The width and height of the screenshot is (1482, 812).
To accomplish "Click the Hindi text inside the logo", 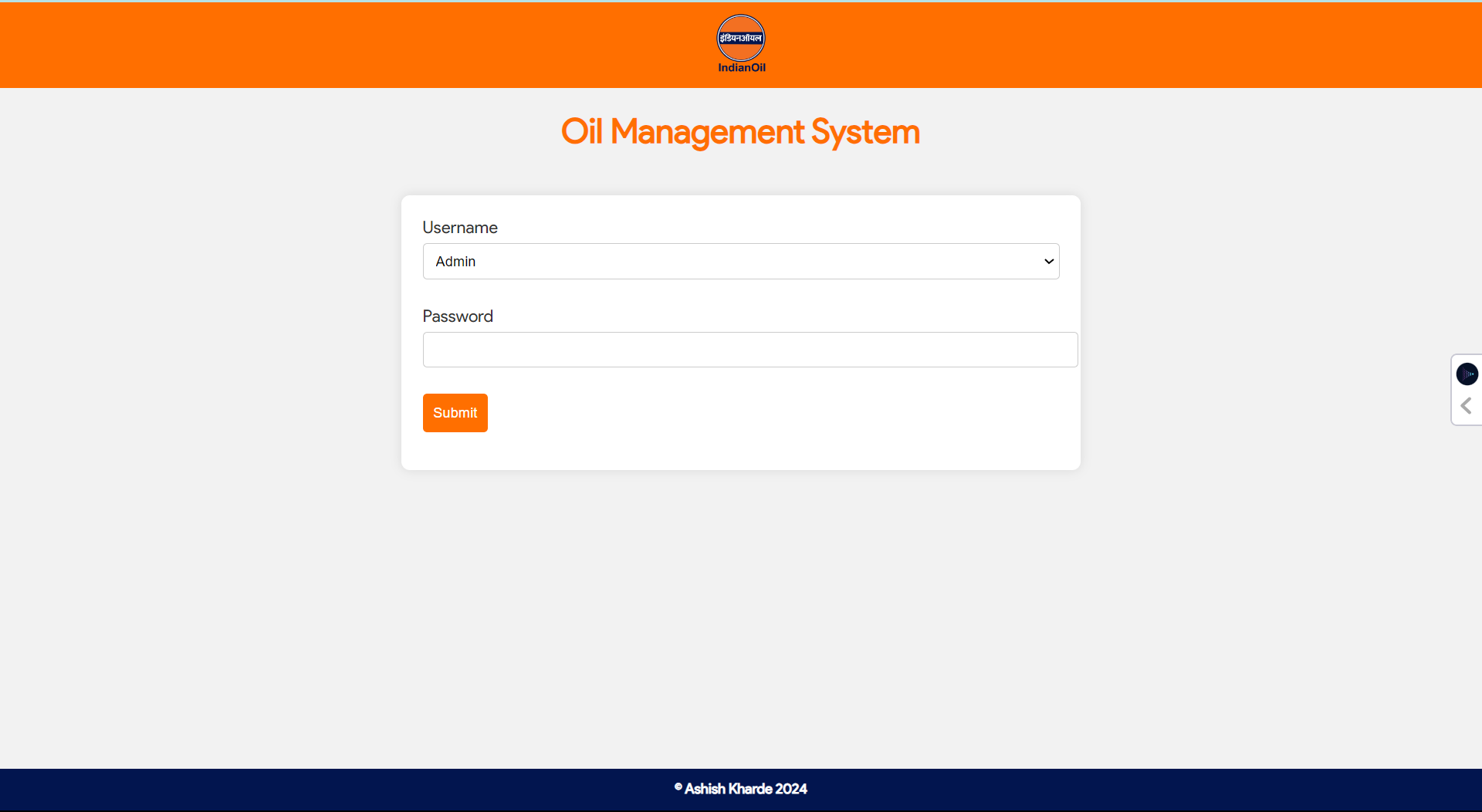I will click(740, 38).
